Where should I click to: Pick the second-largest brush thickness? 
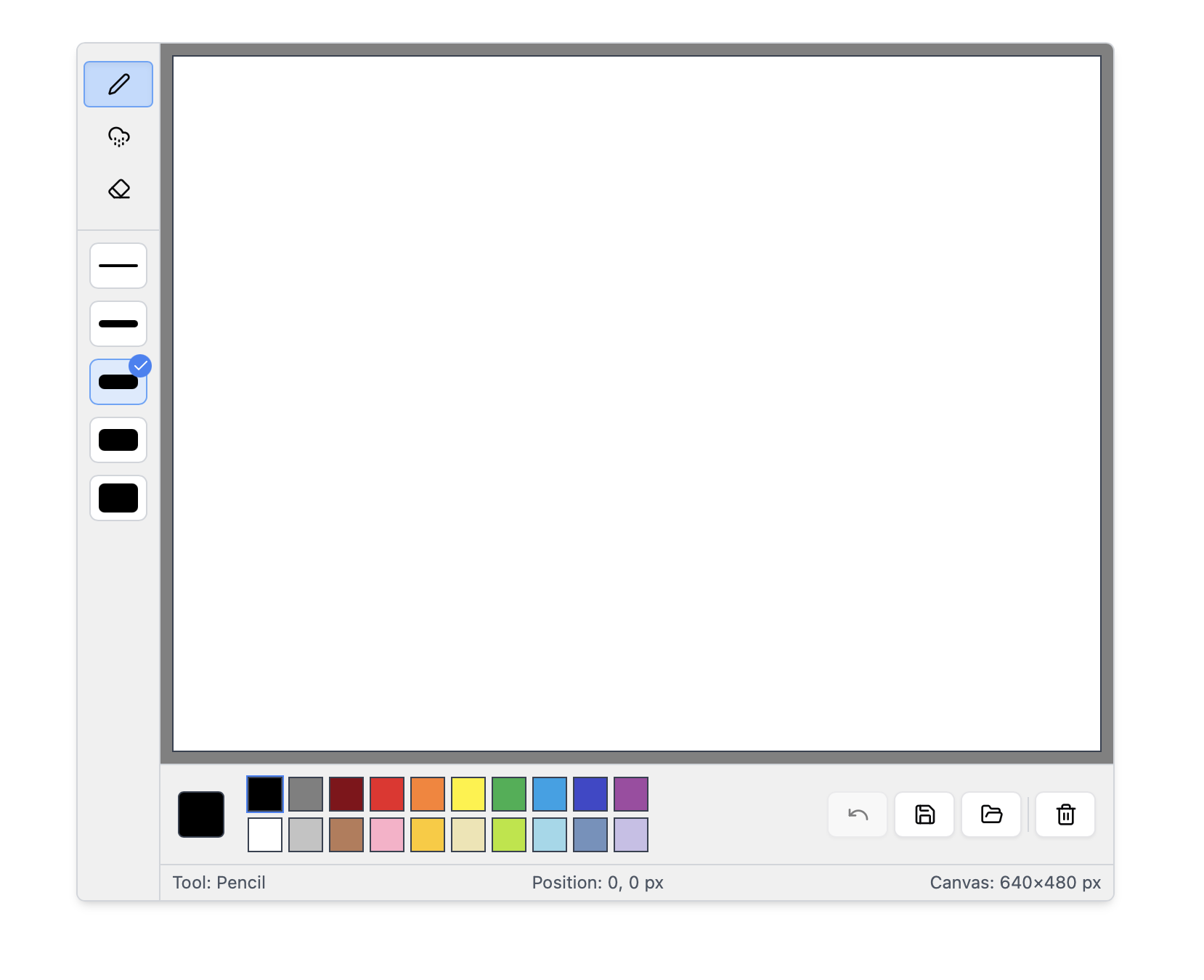(118, 440)
